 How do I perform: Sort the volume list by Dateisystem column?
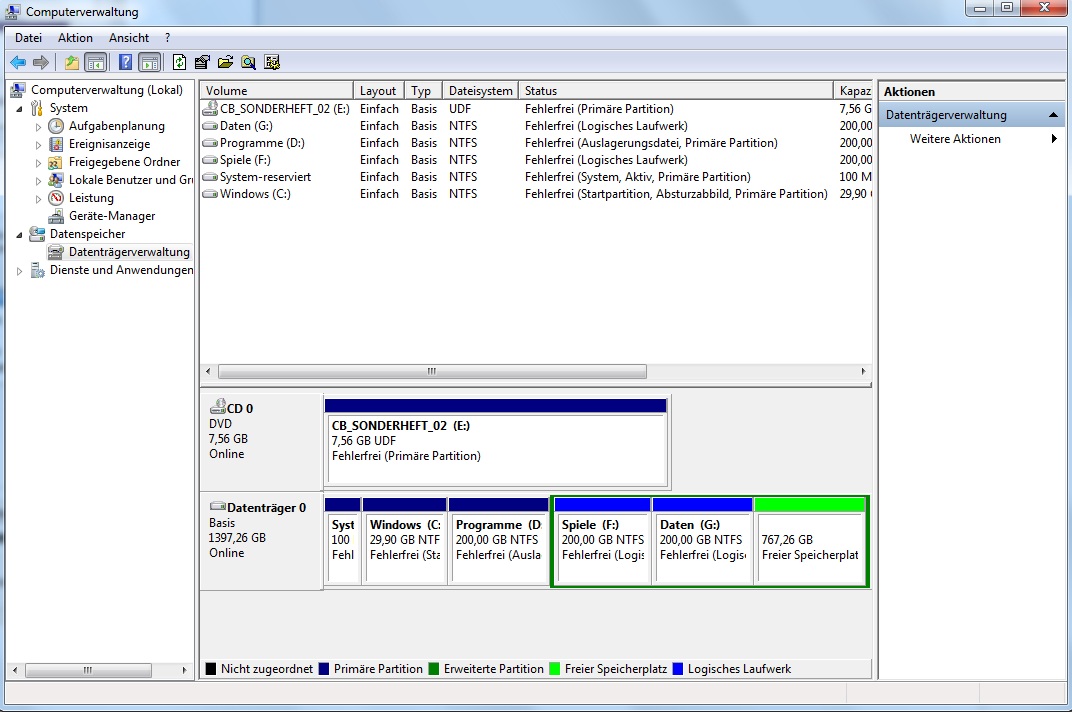coord(480,91)
